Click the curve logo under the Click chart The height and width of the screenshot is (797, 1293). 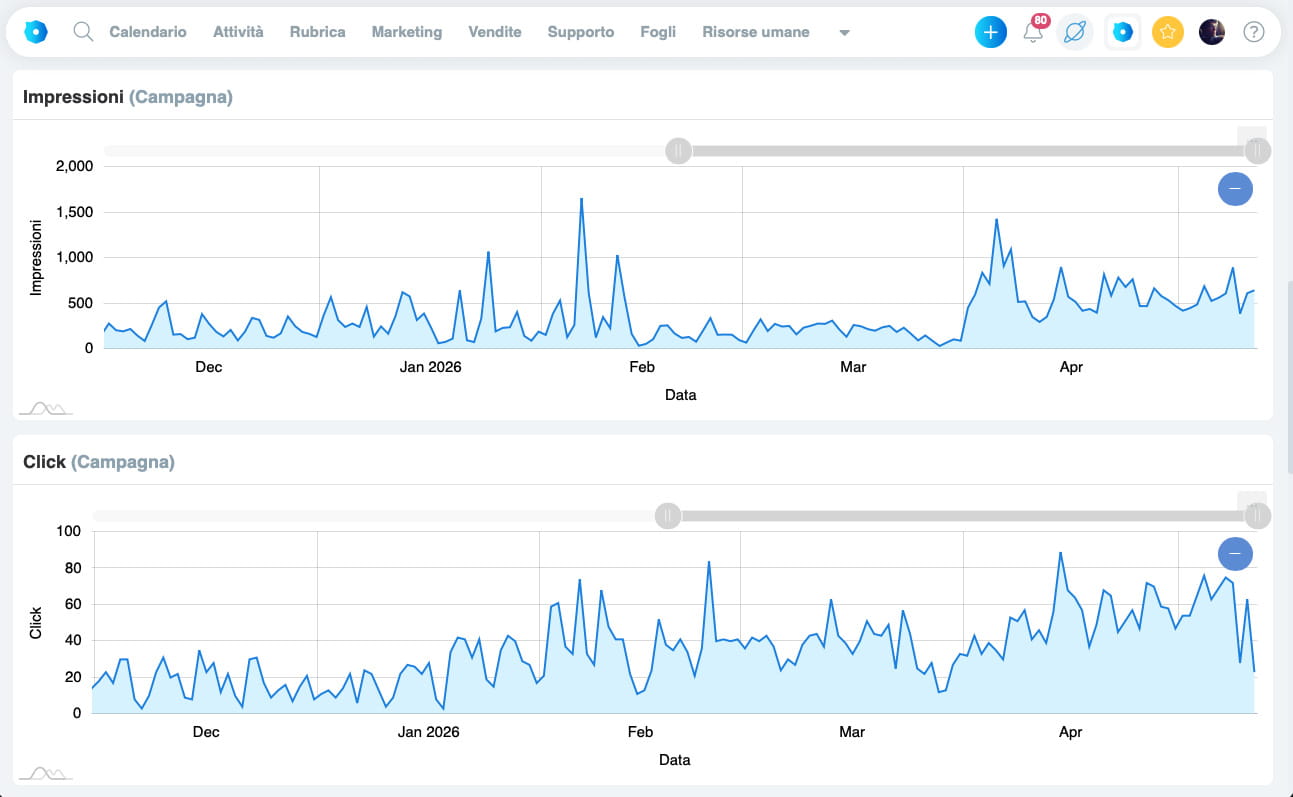point(47,772)
